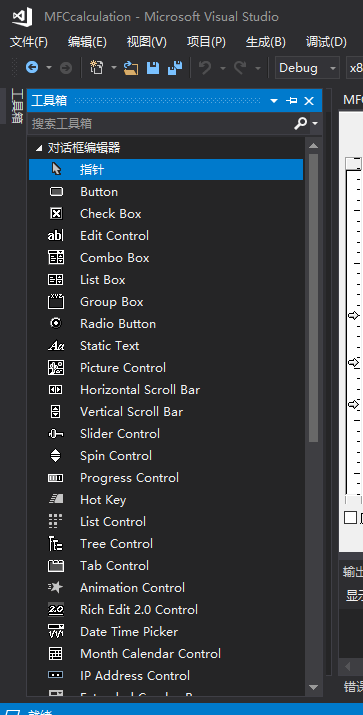
Task: Select the Date Time Picker icon
Action: (x=56, y=632)
